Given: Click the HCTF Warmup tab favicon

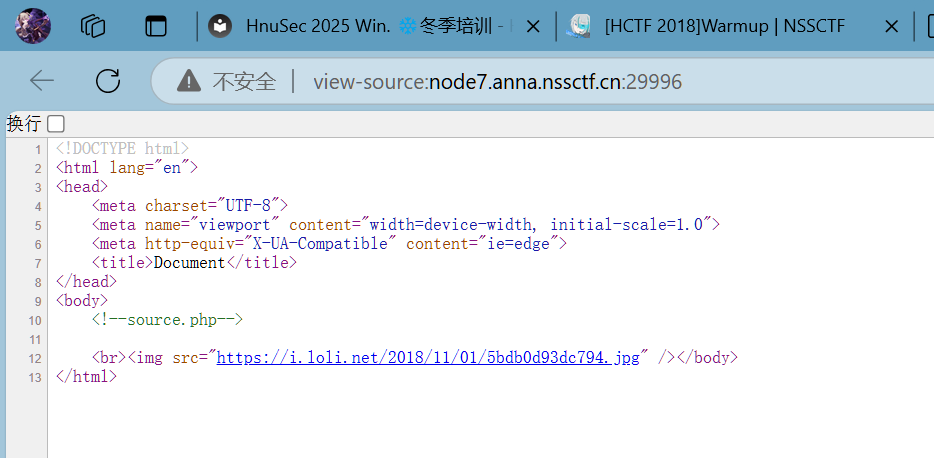Looking at the screenshot, I should click(x=579, y=27).
